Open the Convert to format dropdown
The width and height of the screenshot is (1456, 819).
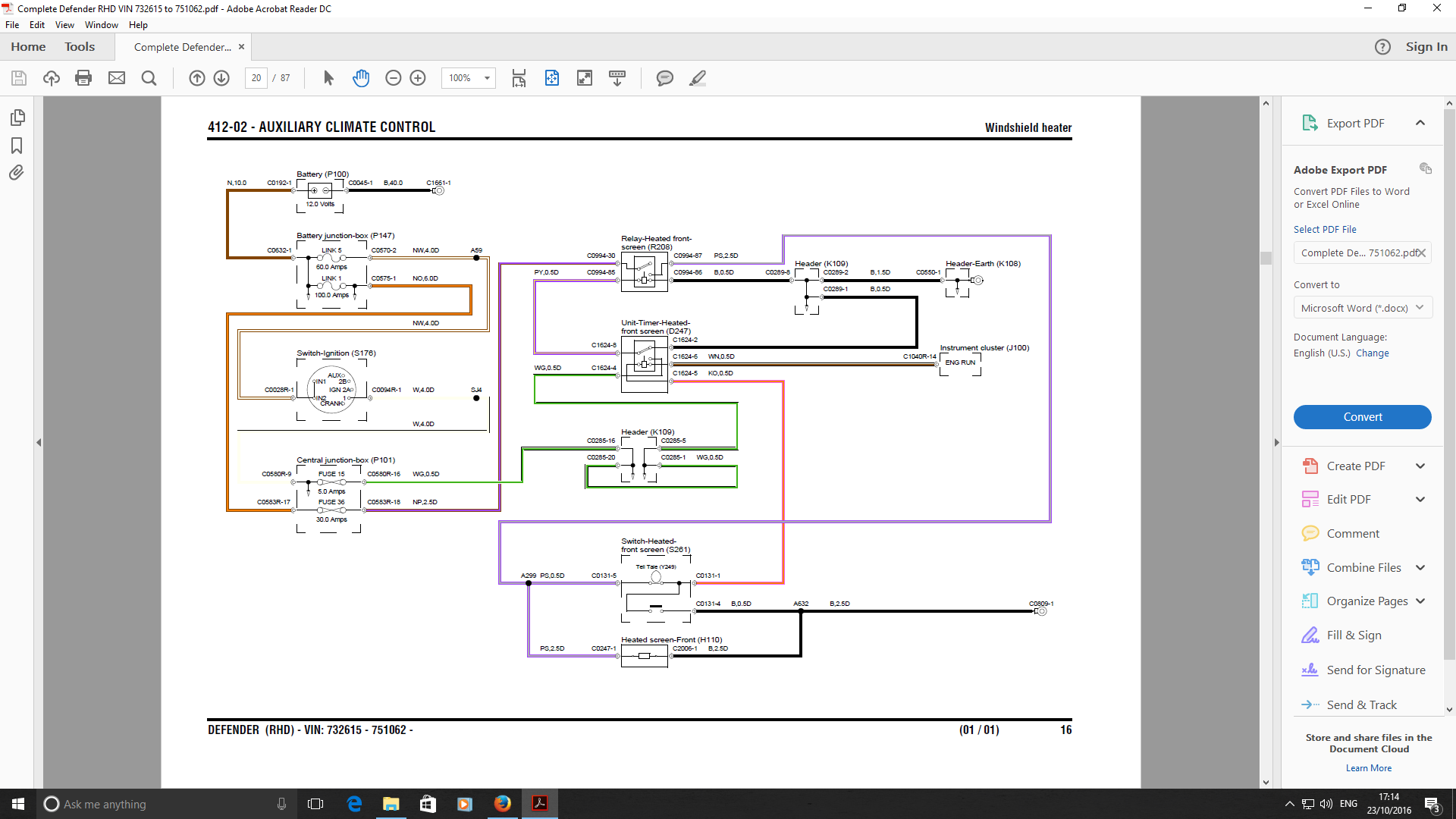(x=1363, y=308)
